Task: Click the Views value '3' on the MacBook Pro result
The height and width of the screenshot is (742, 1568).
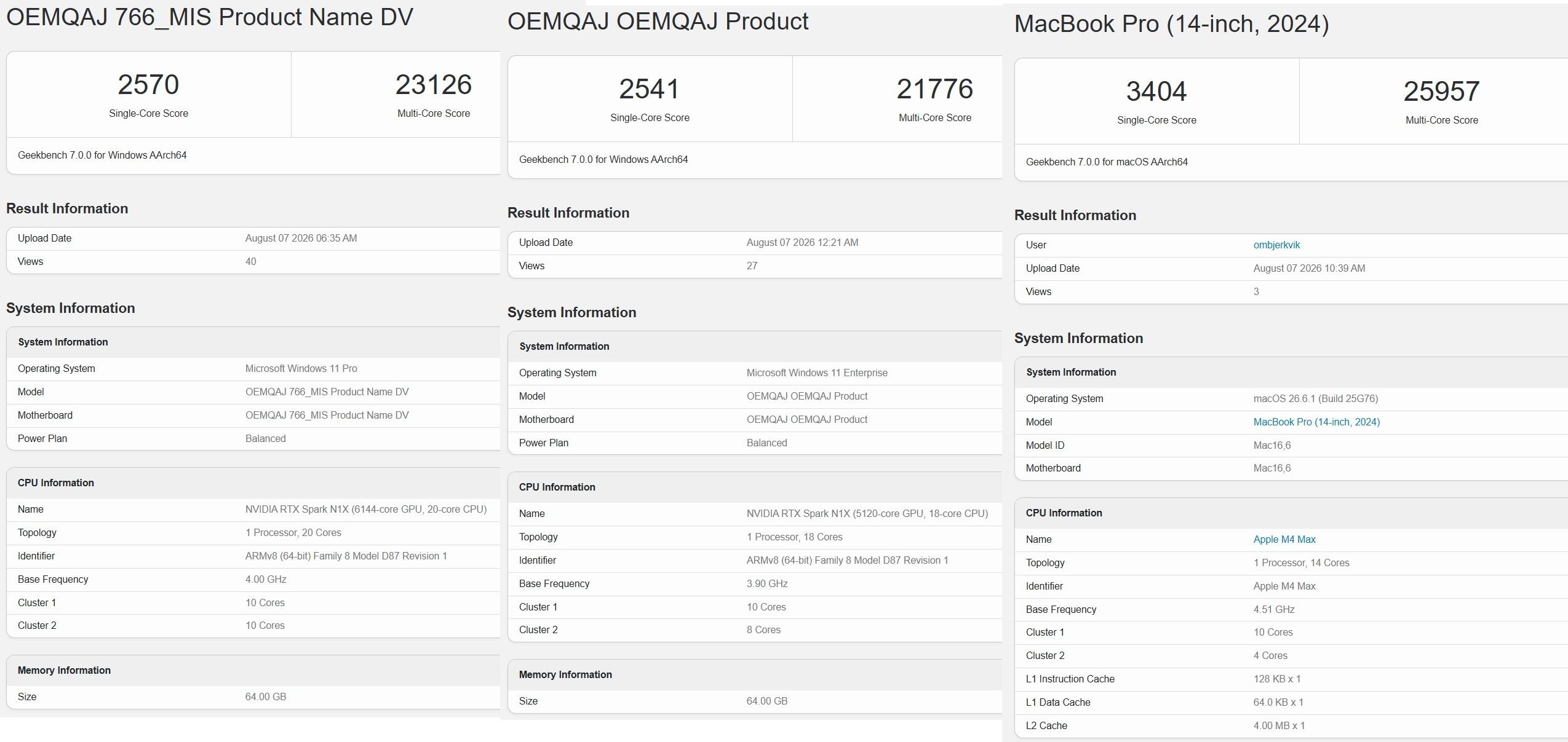Action: click(1256, 291)
